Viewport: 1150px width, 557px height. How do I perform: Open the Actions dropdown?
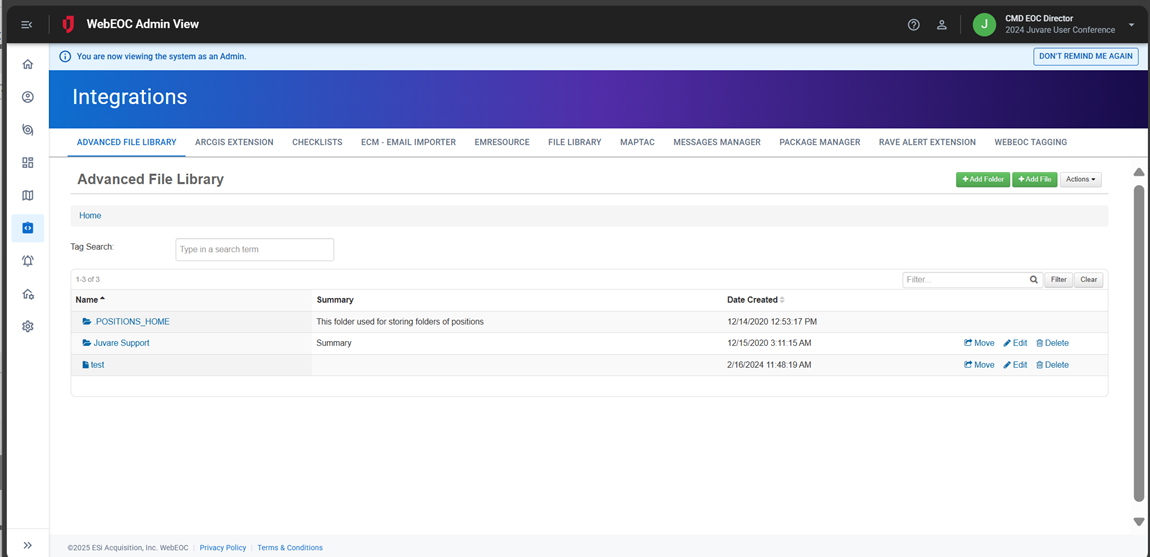tap(1080, 180)
